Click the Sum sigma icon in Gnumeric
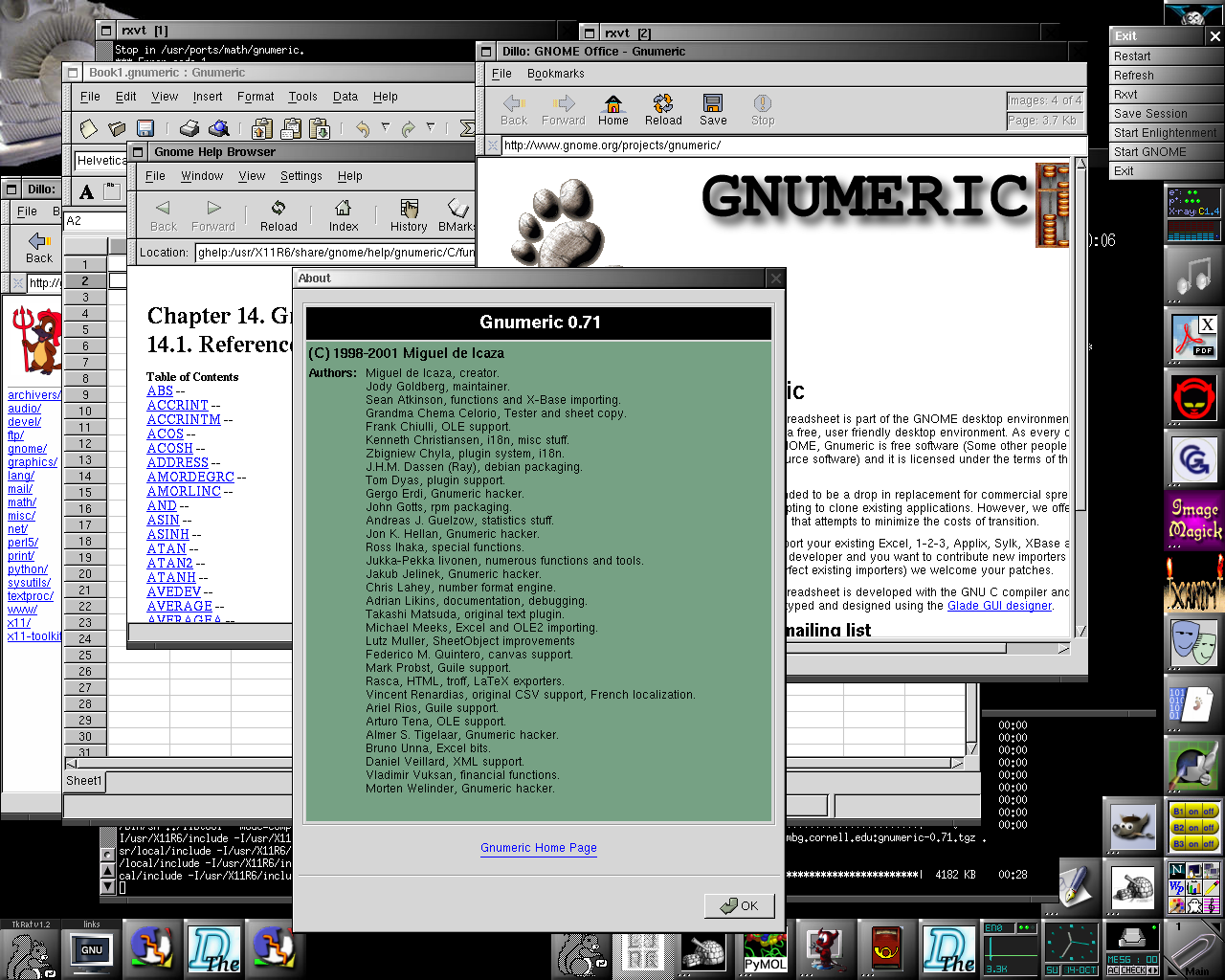 pyautogui.click(x=467, y=127)
